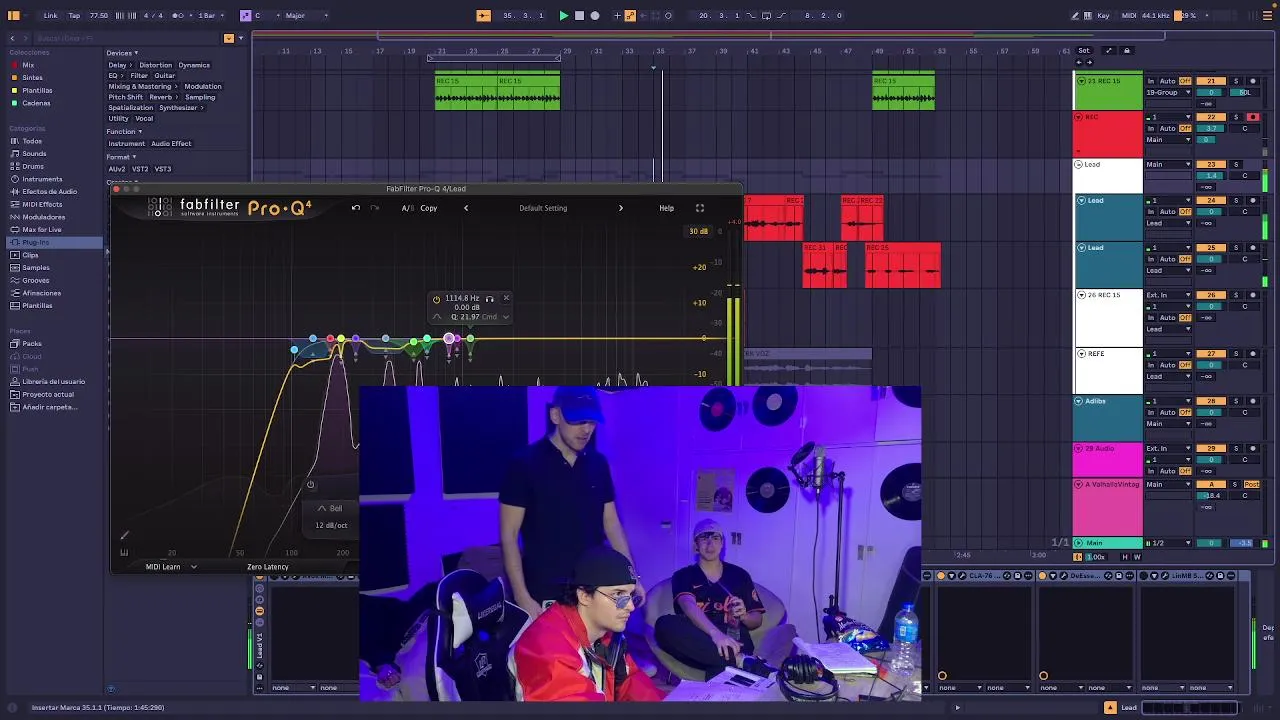Enable MIDI map mode

point(1129,15)
